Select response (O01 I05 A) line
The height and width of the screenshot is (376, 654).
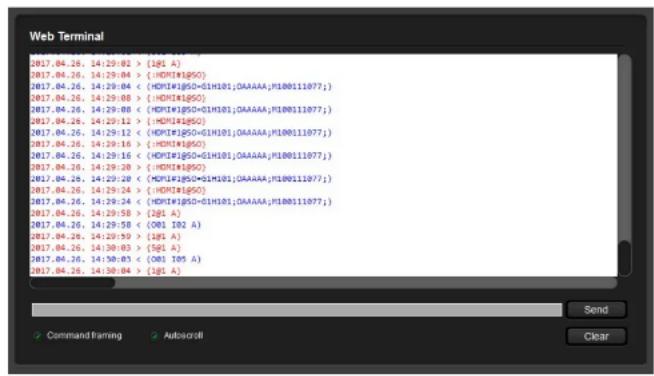[x=116, y=259]
